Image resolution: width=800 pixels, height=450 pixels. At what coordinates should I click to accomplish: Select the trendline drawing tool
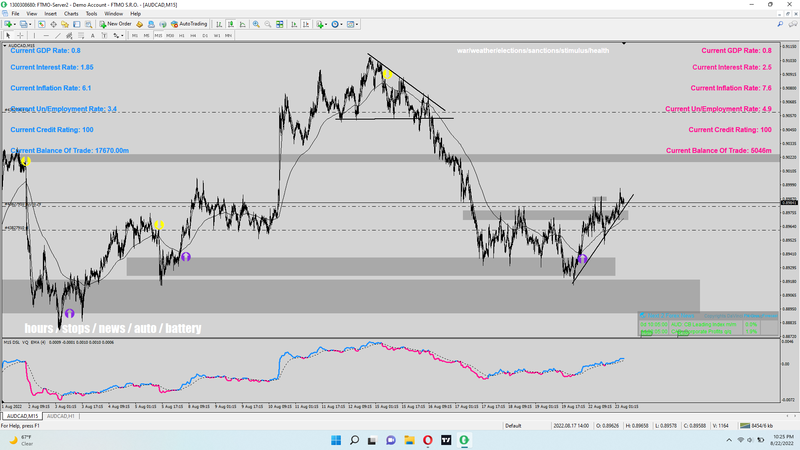pyautogui.click(x=56, y=35)
